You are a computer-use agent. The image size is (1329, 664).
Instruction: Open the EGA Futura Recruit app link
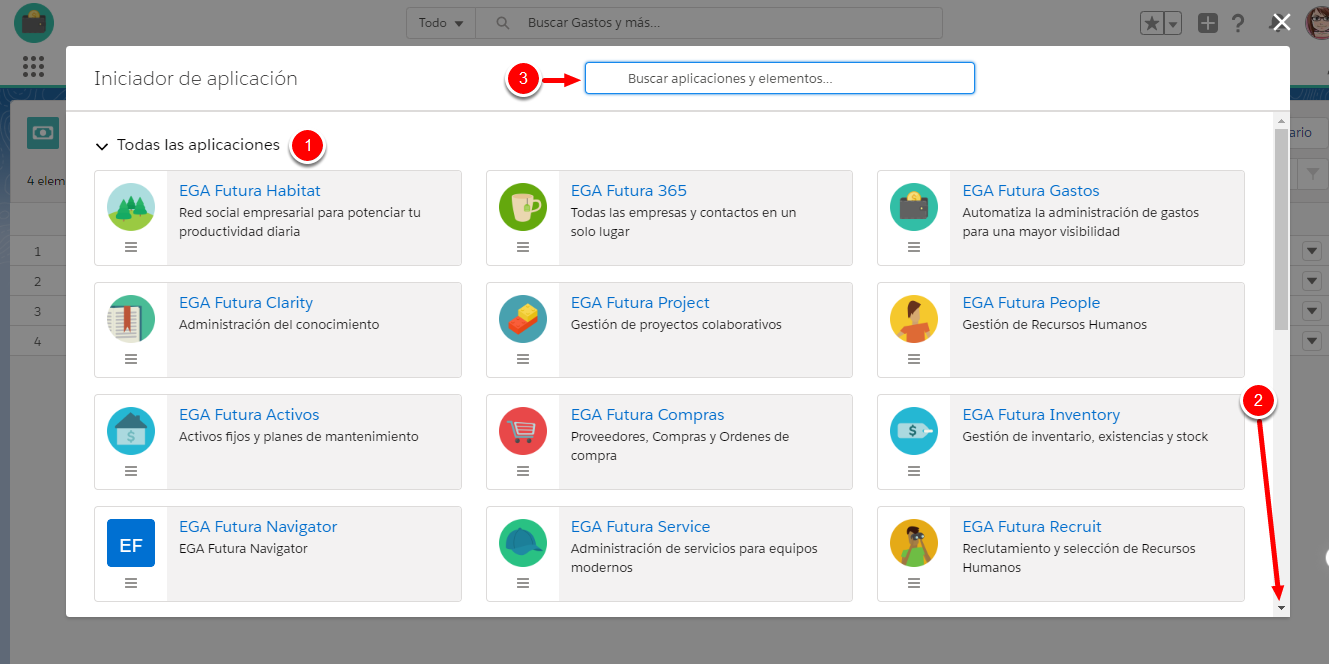[1031, 527]
